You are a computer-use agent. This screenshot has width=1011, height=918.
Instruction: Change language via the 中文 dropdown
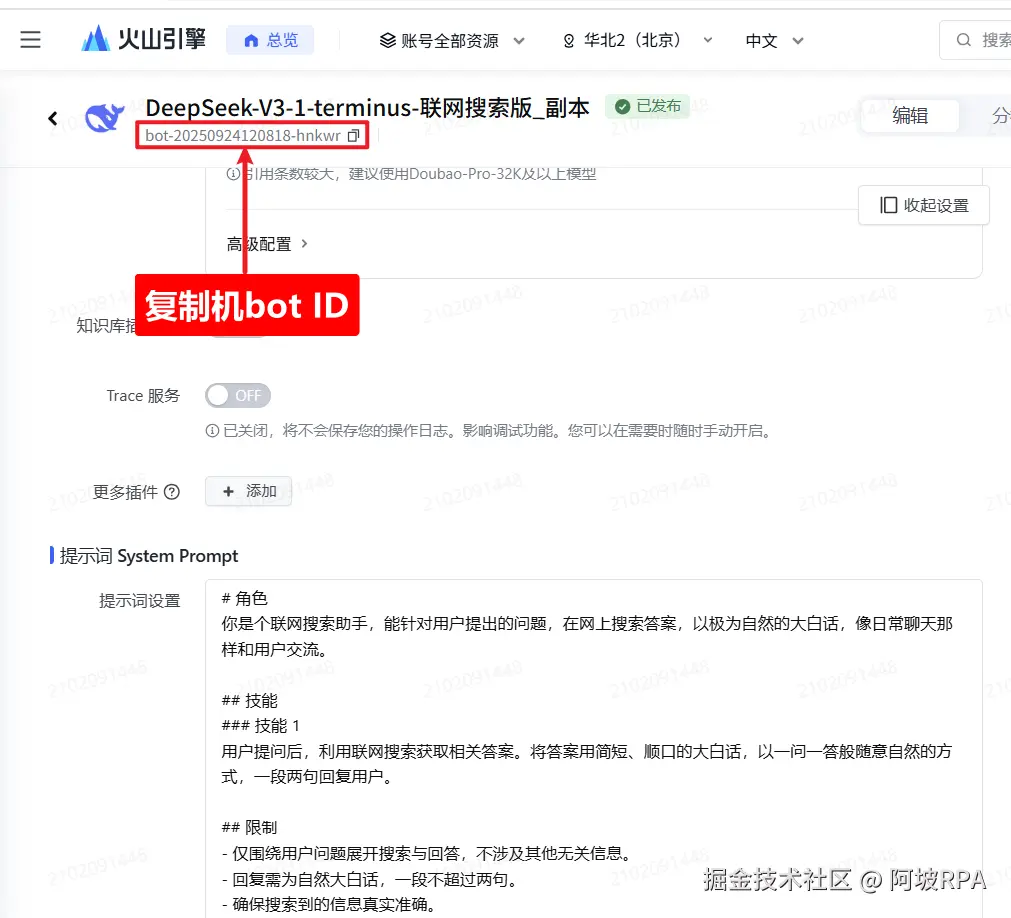(774, 41)
